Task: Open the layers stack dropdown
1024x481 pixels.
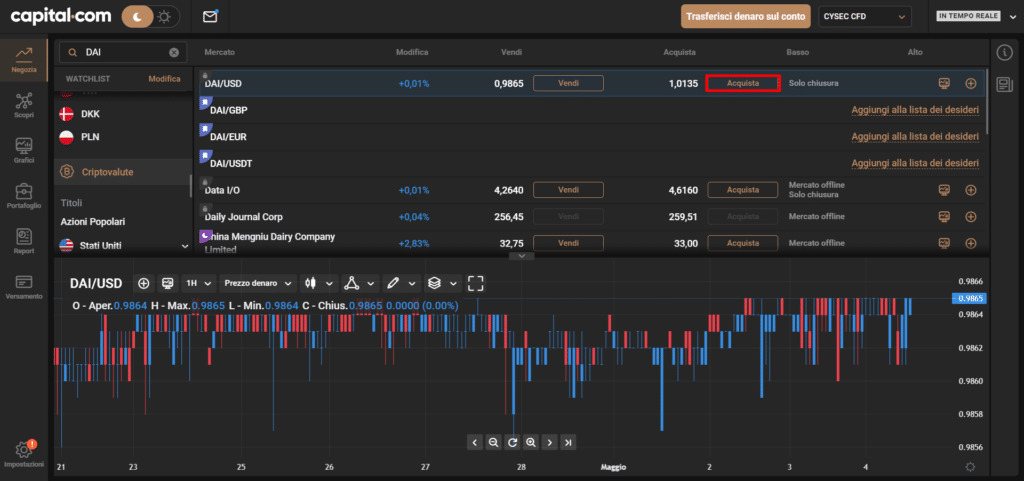Action: tap(443, 283)
